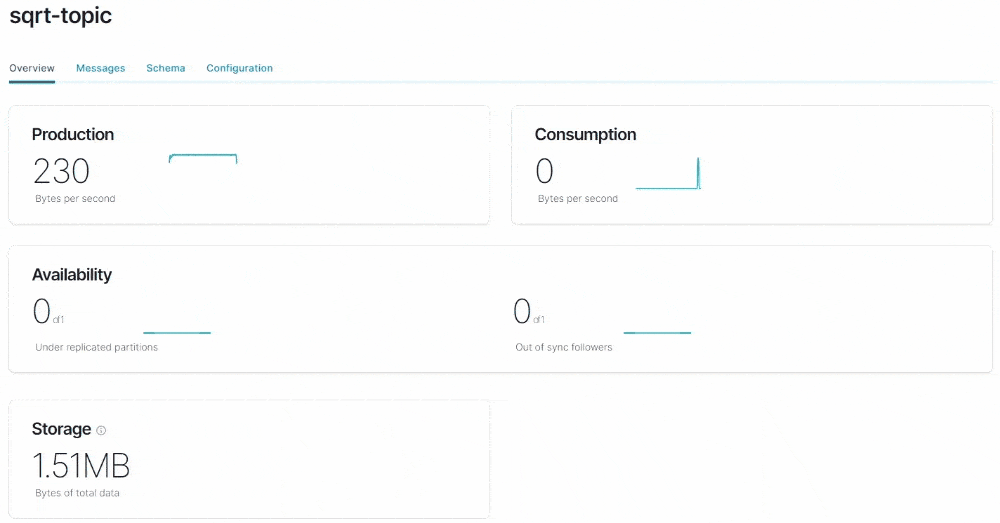
Task: Click the Production sparkline chart
Action: point(203,159)
